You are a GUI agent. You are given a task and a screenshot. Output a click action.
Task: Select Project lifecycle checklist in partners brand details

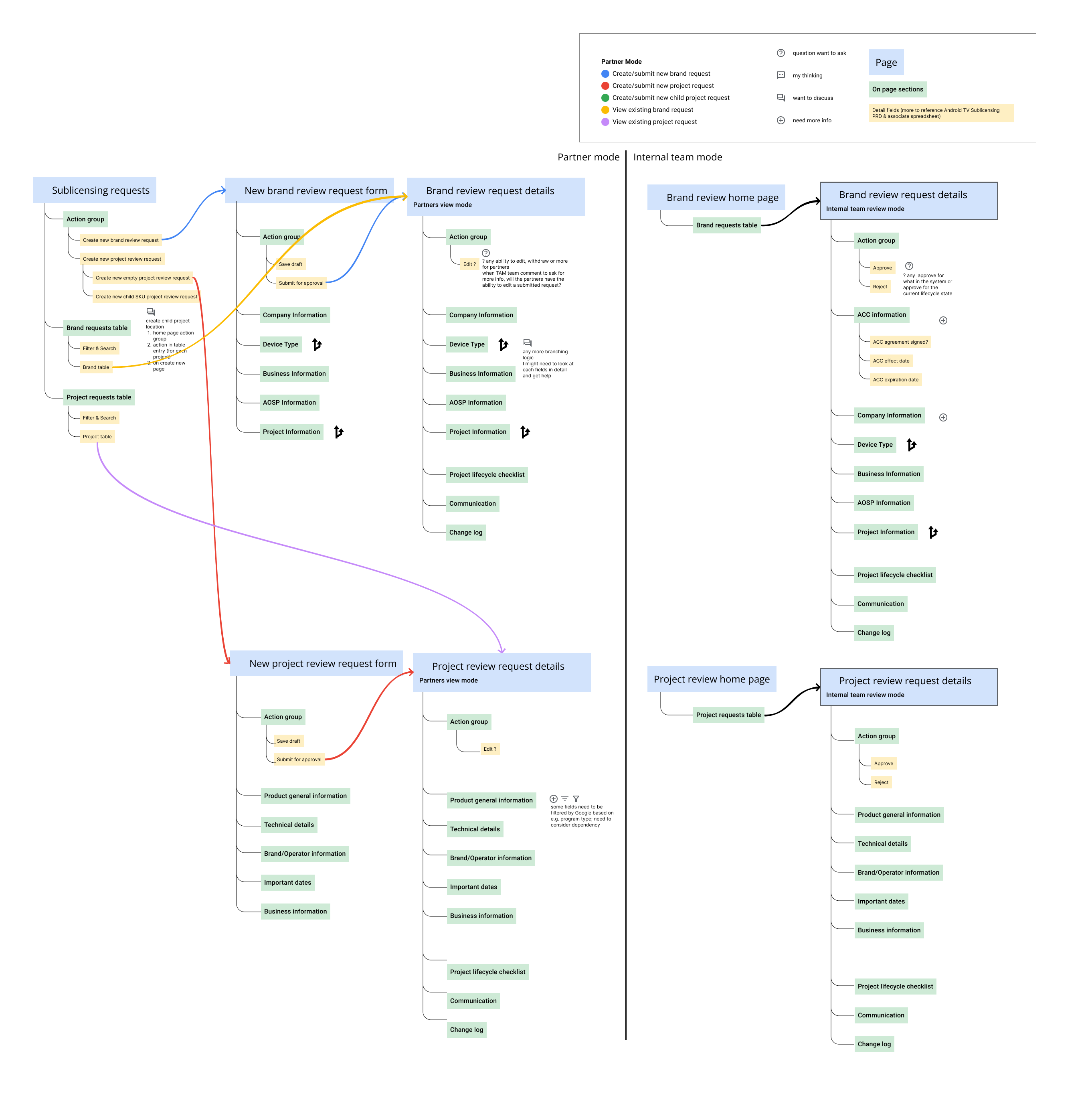click(486, 474)
